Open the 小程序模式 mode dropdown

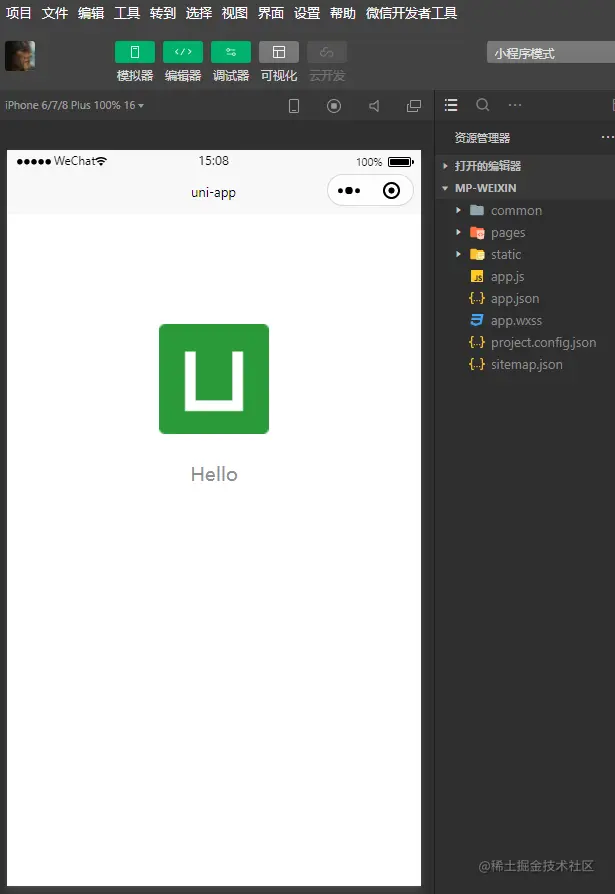pos(551,53)
